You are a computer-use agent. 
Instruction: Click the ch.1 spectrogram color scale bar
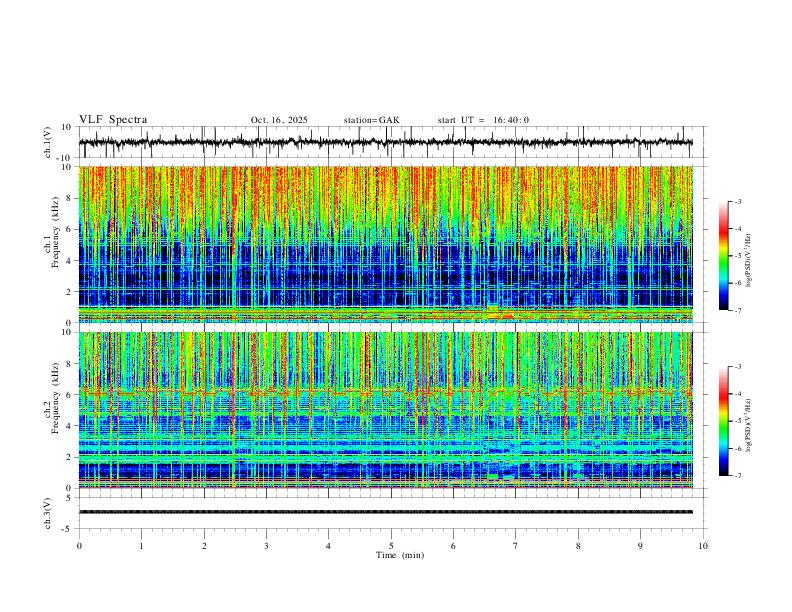[x=723, y=256]
